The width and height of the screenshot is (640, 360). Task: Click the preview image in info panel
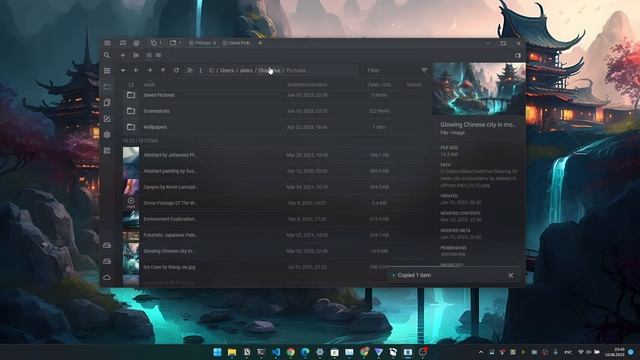pos(479,89)
